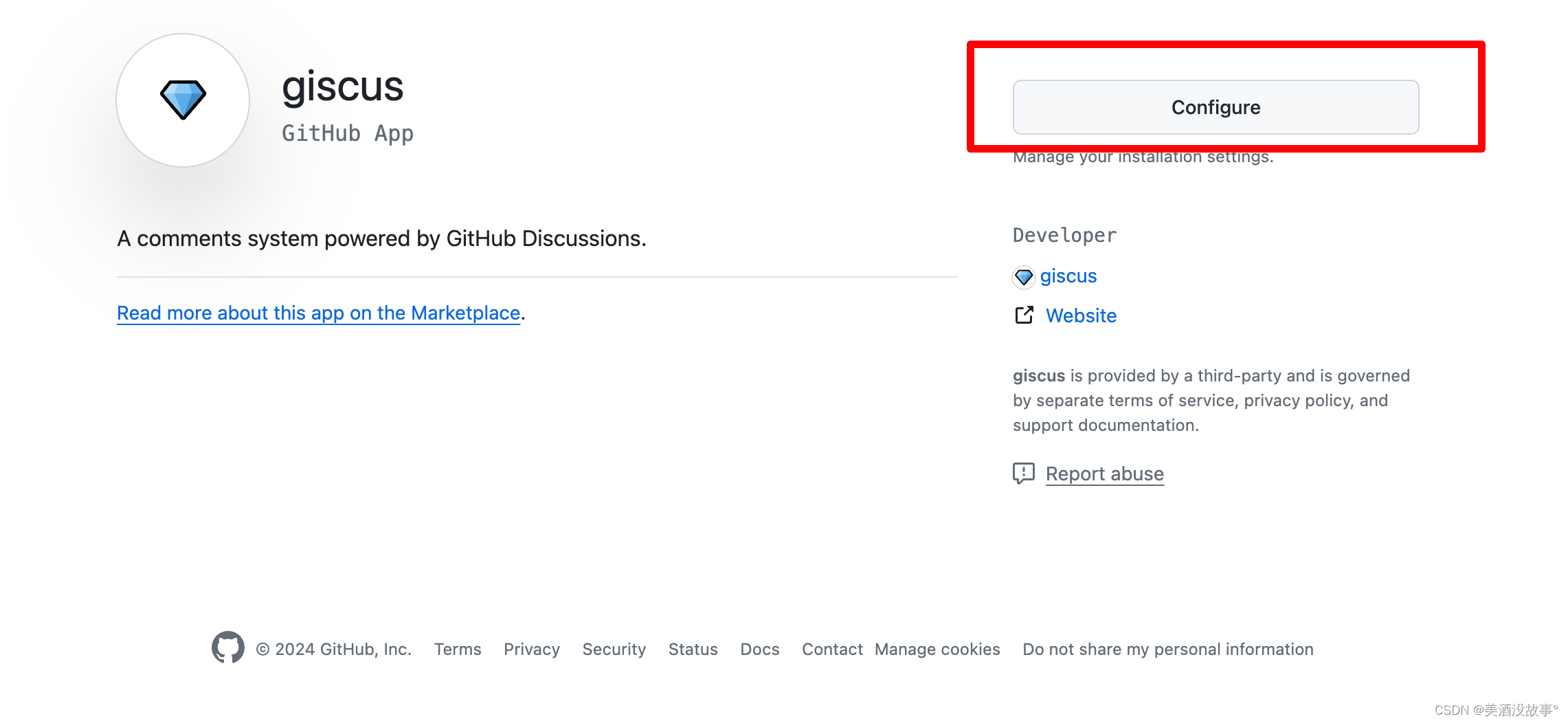Click the Report abuse link
The width and height of the screenshot is (1568, 723).
point(1104,474)
